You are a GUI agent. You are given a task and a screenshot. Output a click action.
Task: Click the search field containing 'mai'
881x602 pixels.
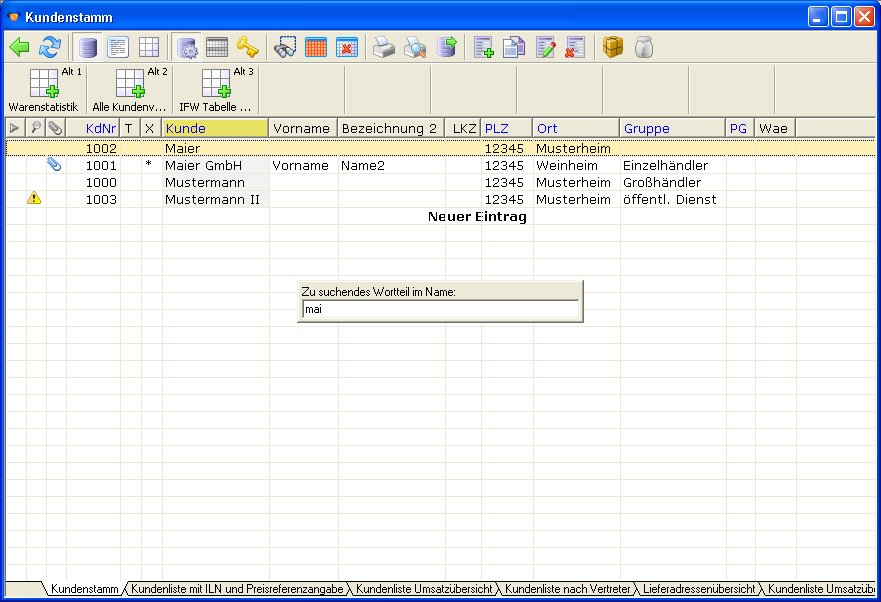pyautogui.click(x=440, y=310)
